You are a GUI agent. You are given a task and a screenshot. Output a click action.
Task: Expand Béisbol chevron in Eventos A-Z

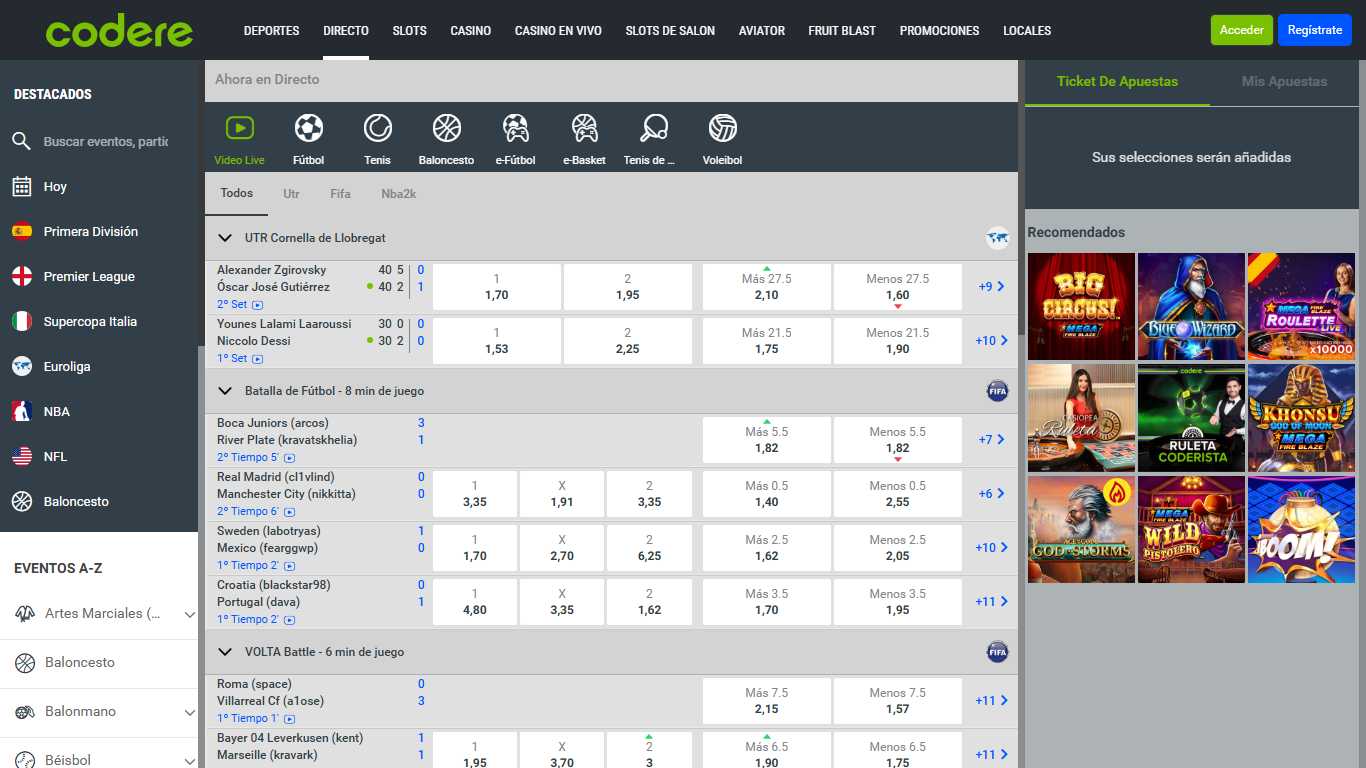coord(190,761)
